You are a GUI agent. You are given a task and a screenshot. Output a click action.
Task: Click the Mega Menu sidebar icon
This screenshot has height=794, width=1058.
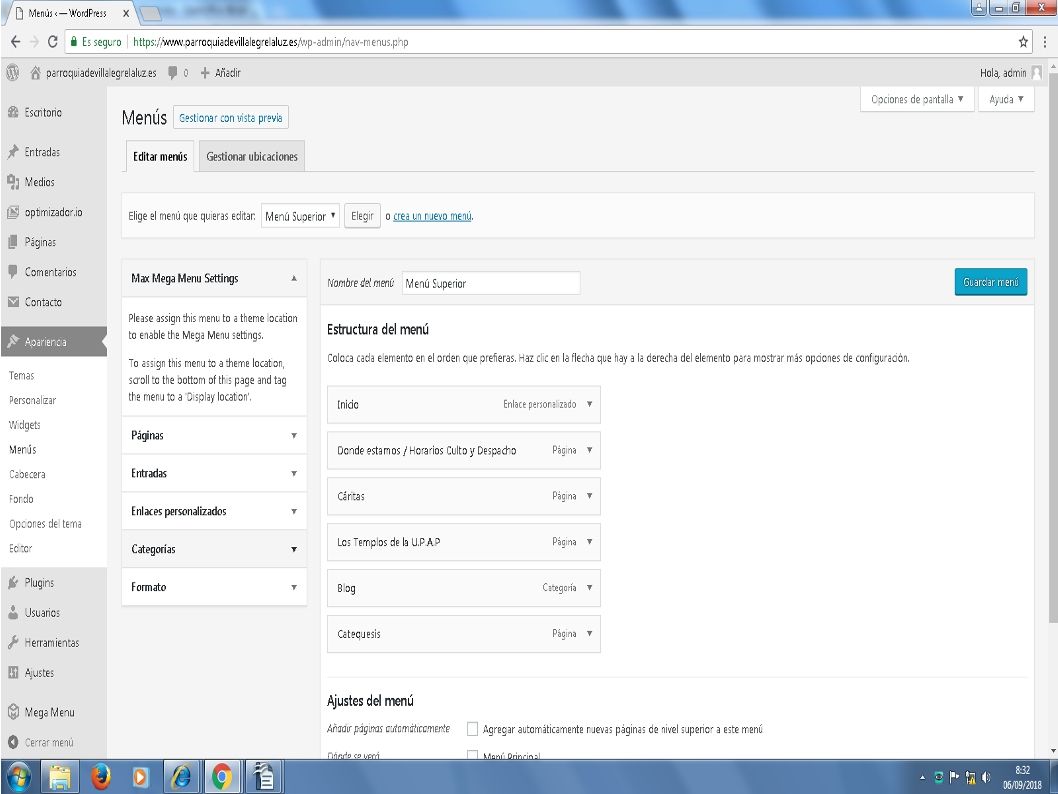[13, 712]
